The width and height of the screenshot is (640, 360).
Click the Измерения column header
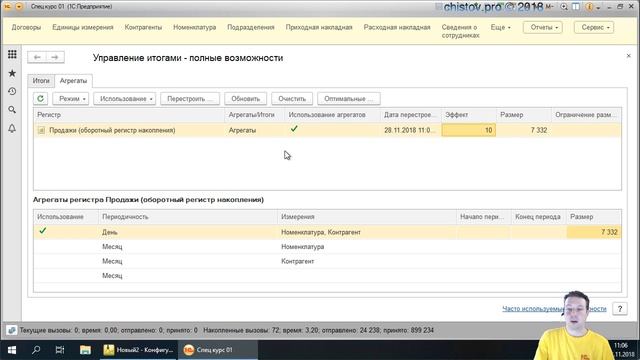click(367, 217)
